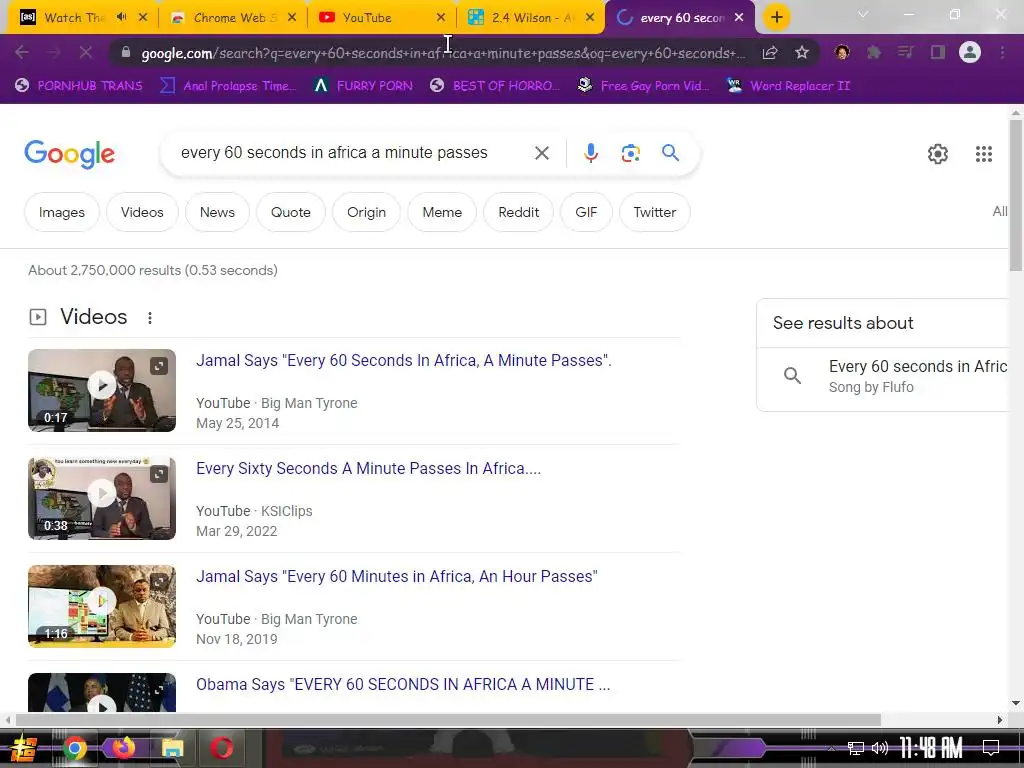Open Jamal Says Every 60 Minutes link
The height and width of the screenshot is (768, 1024).
click(396, 577)
